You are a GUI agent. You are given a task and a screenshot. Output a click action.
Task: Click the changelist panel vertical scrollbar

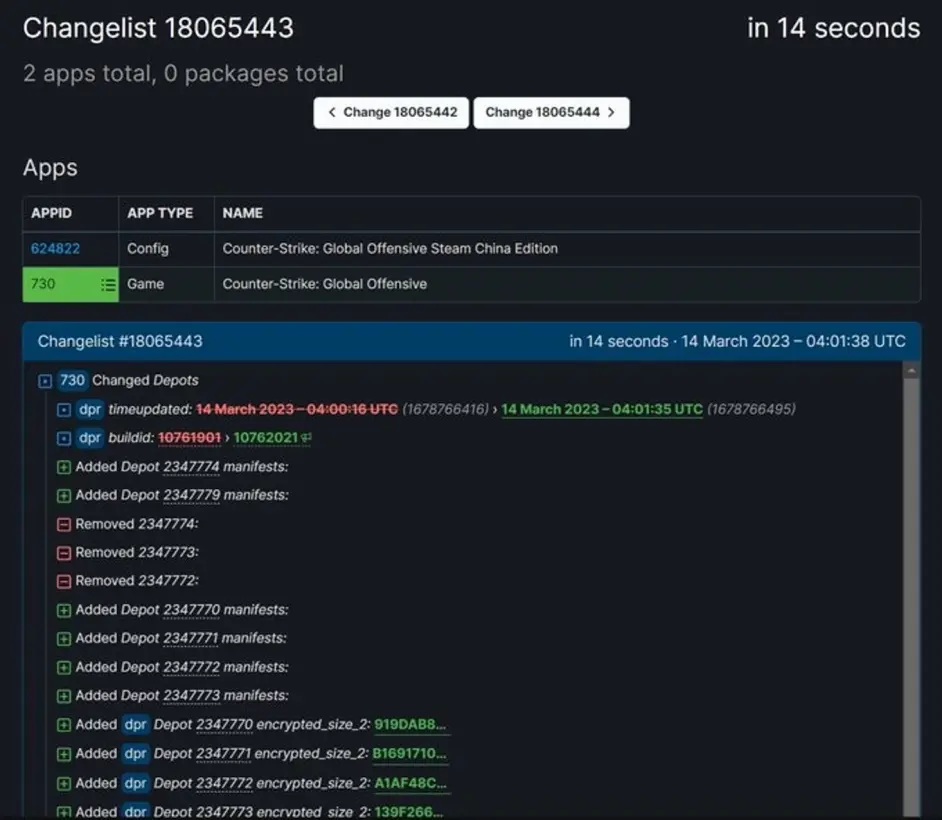(x=911, y=590)
